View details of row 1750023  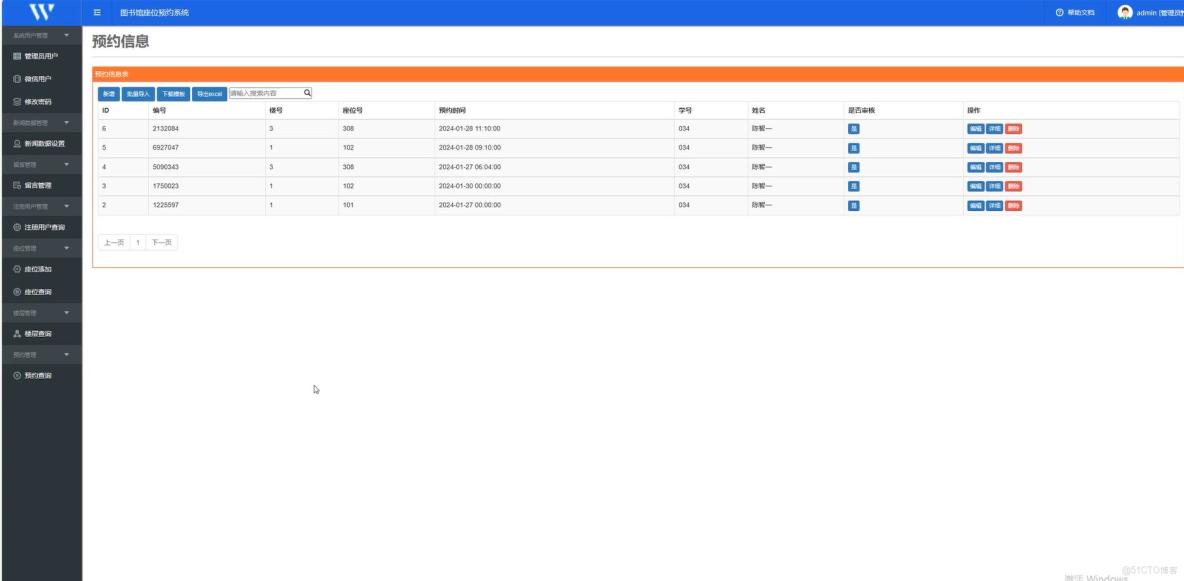(x=994, y=186)
